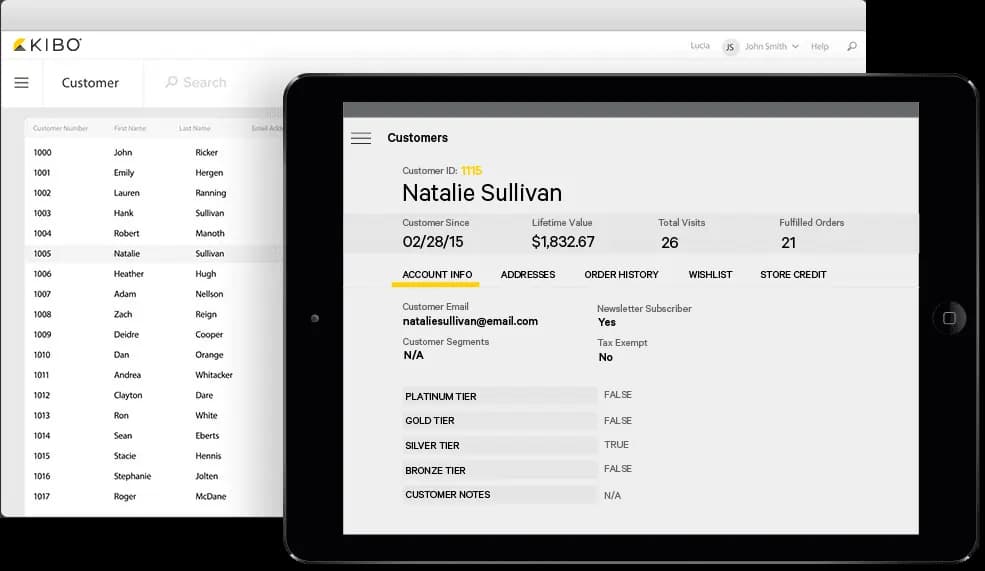Open the Order History tab
The width and height of the screenshot is (985, 571).
click(621, 275)
